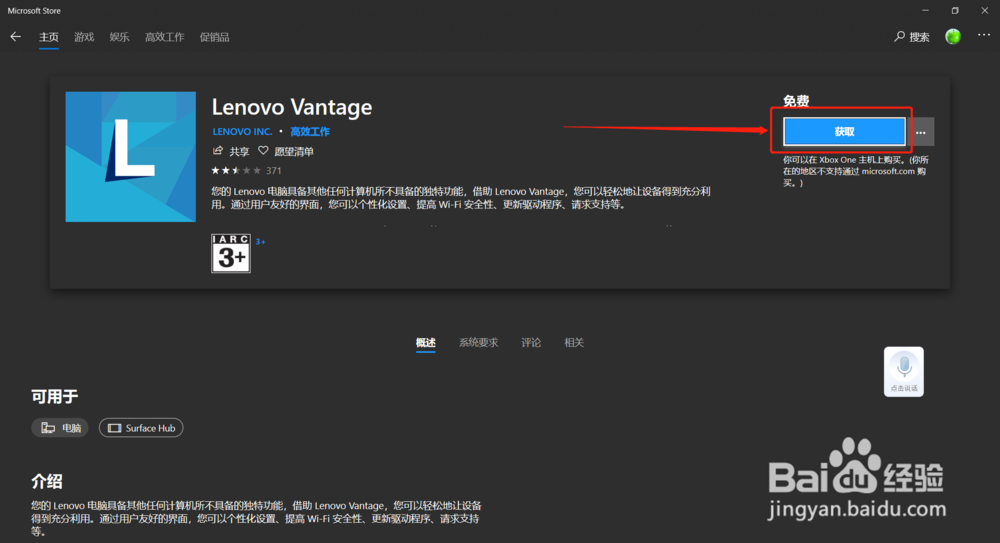Add the app to 愿望清单

click(286, 151)
